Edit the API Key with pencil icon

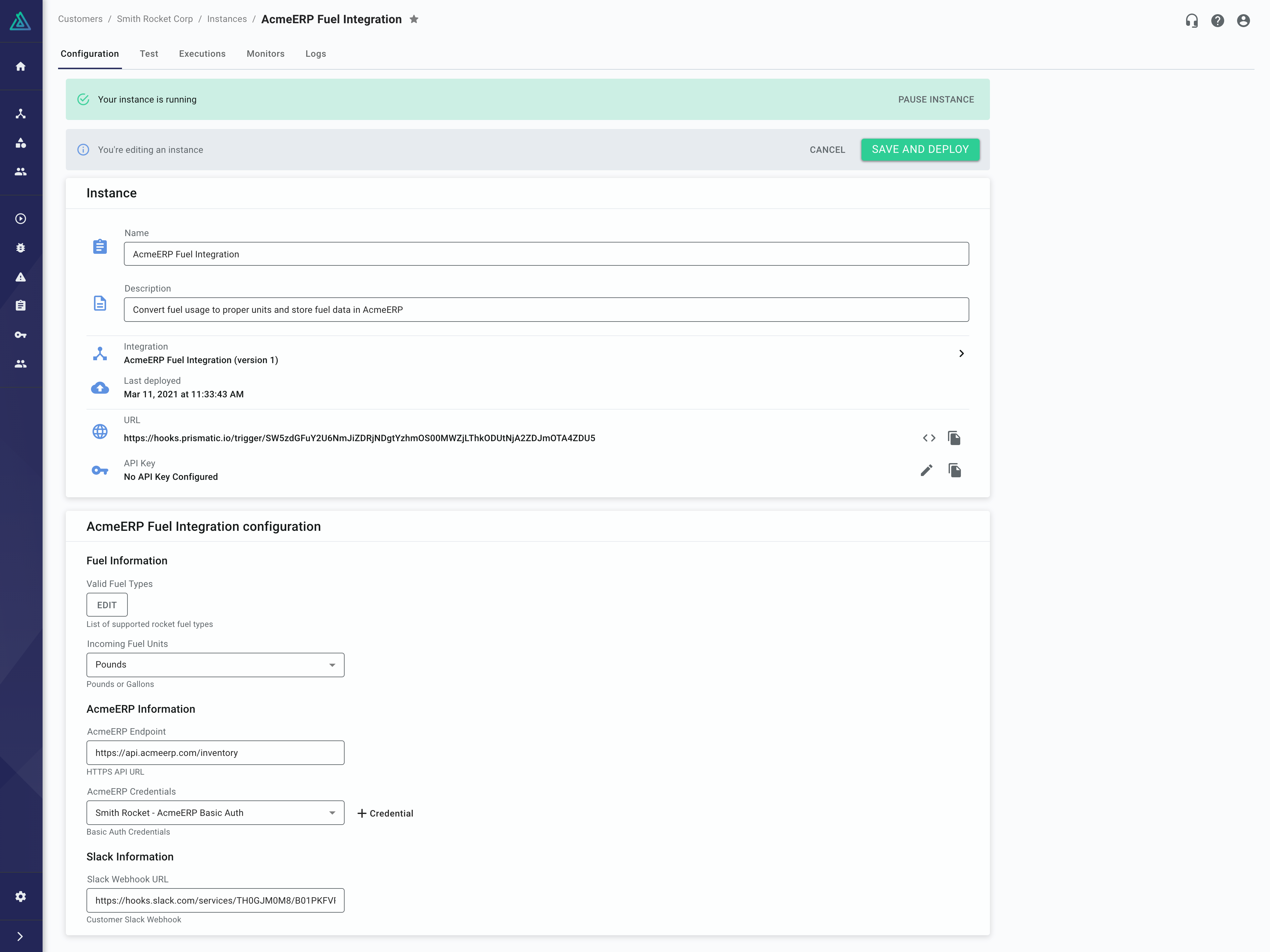click(926, 471)
